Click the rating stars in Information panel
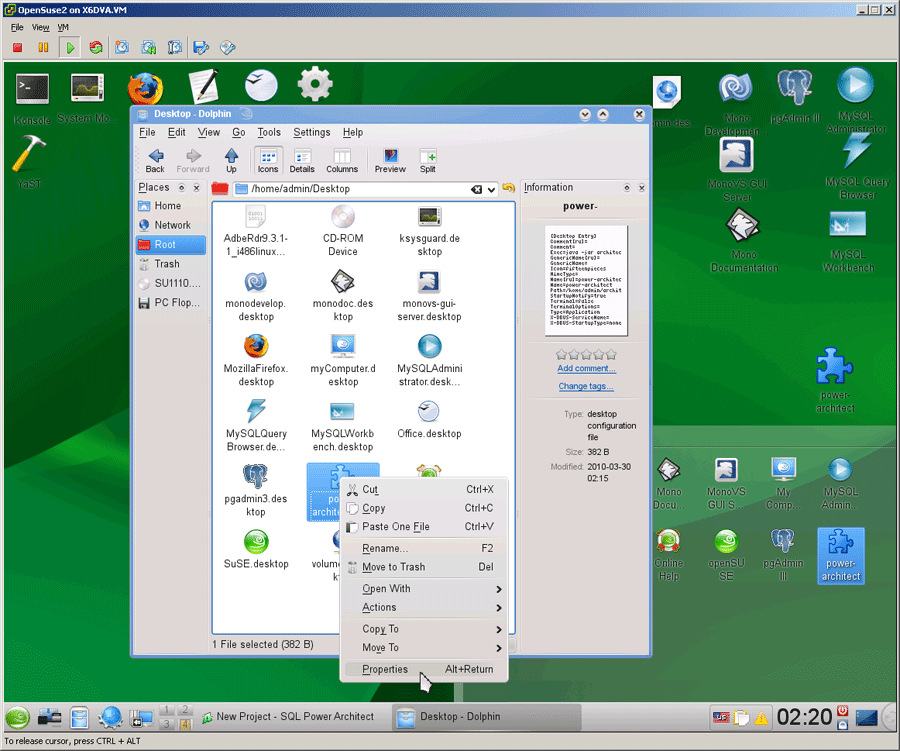This screenshot has height=751, width=900. [586, 354]
